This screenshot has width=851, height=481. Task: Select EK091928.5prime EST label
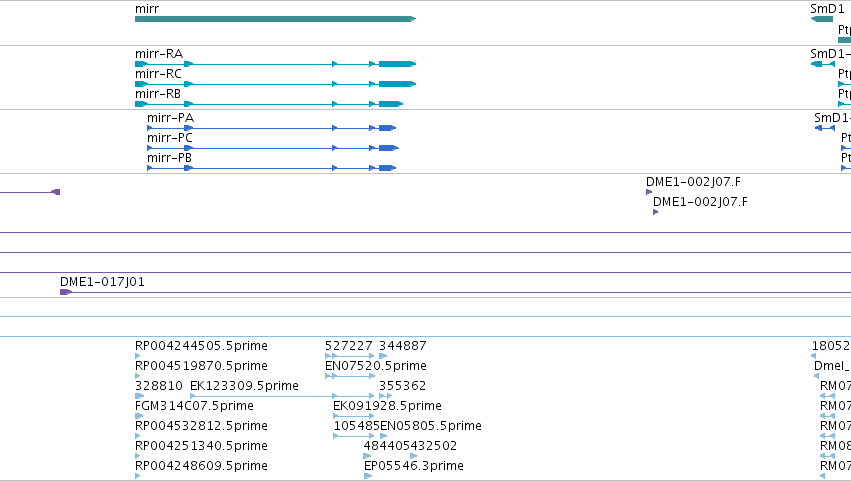[388, 406]
